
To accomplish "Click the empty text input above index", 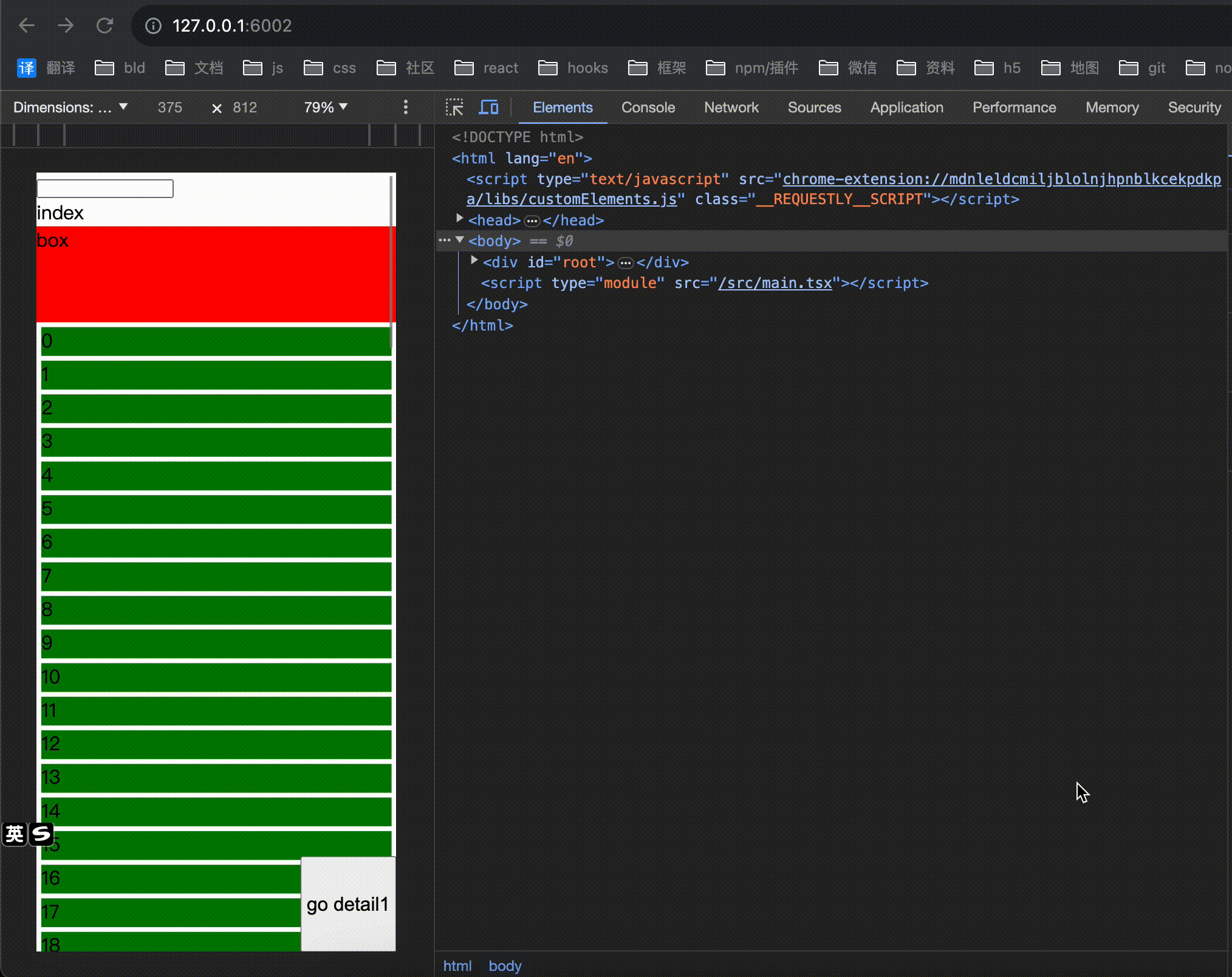I will pyautogui.click(x=105, y=188).
